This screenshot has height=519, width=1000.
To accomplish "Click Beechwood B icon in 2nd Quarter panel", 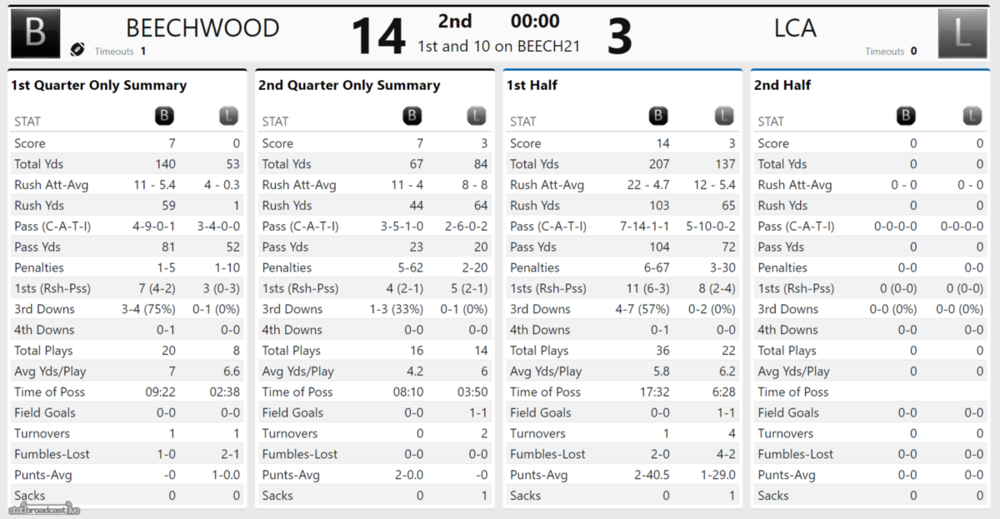I will (412, 116).
